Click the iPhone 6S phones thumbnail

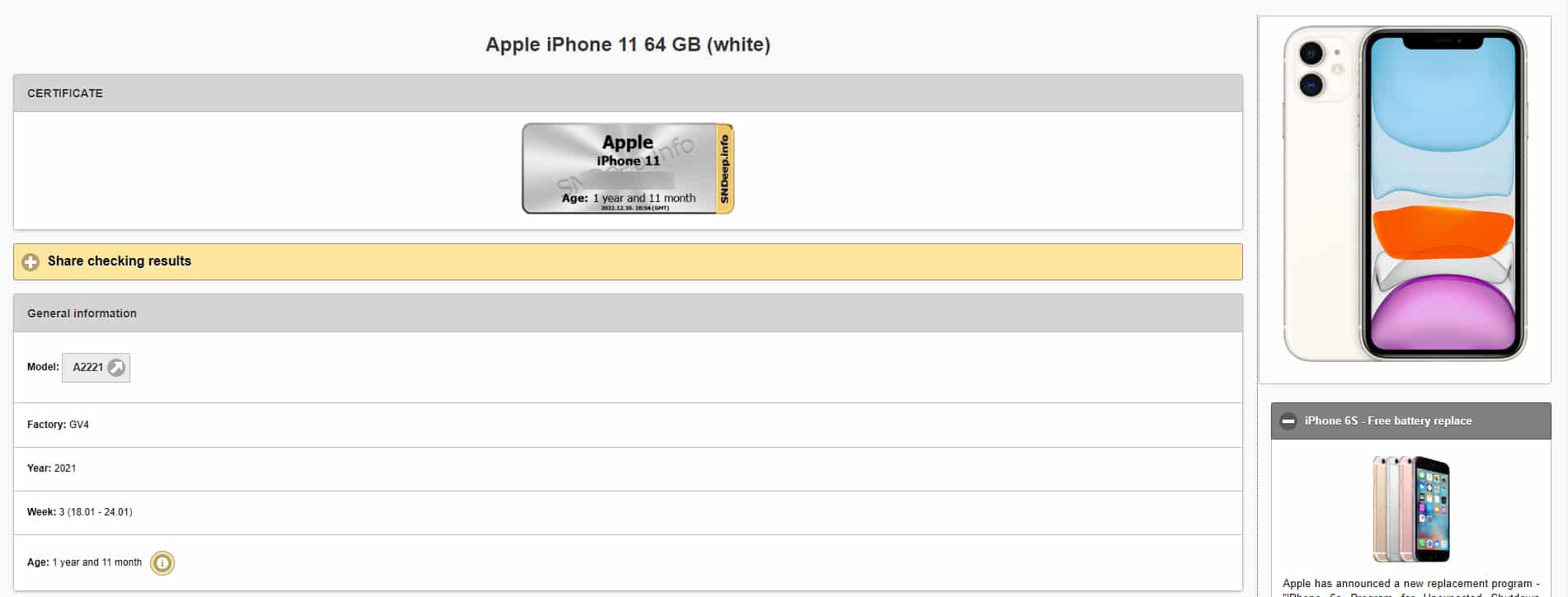[x=1410, y=509]
